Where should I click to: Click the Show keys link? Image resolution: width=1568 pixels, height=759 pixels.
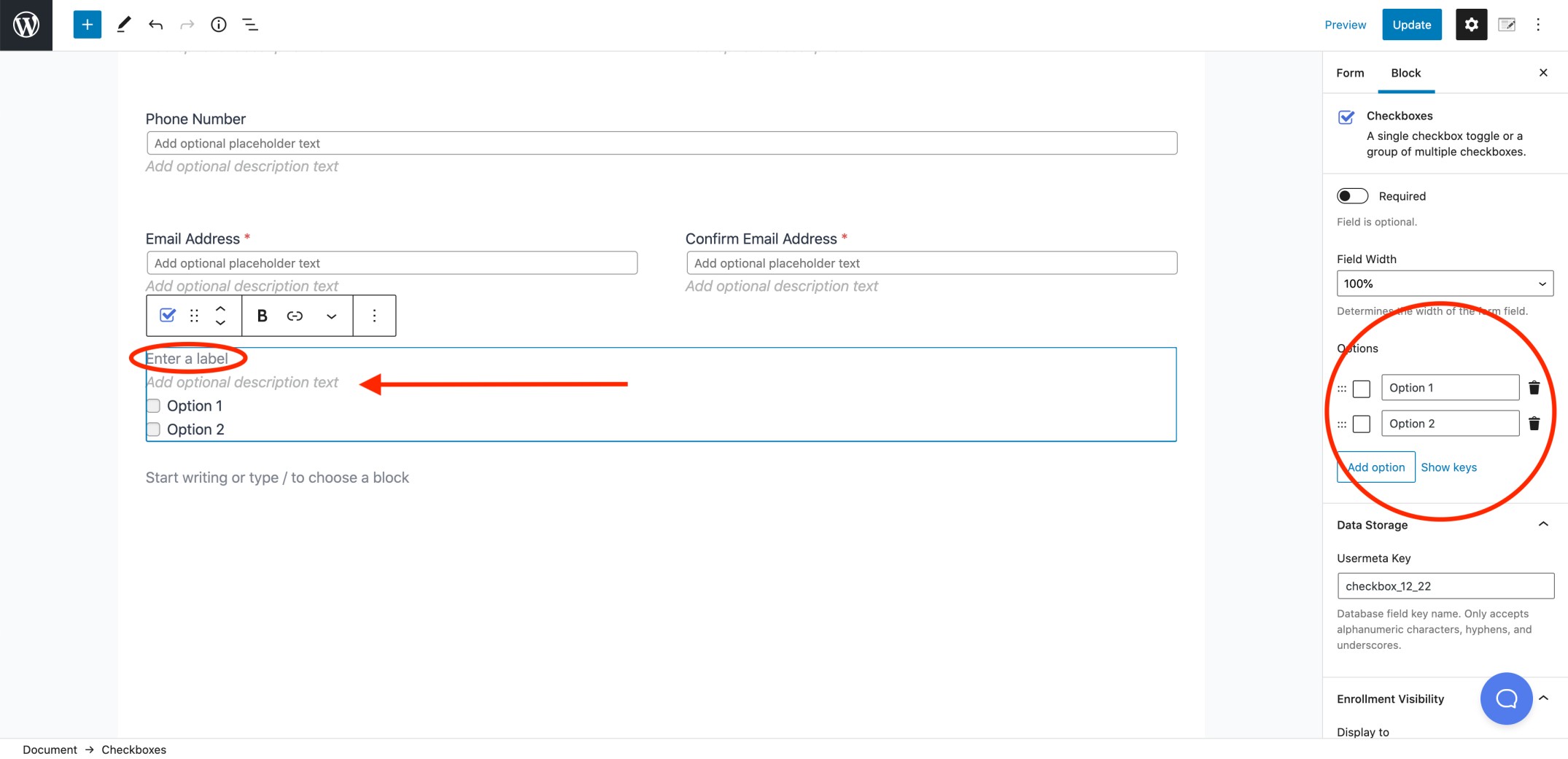coord(1448,467)
